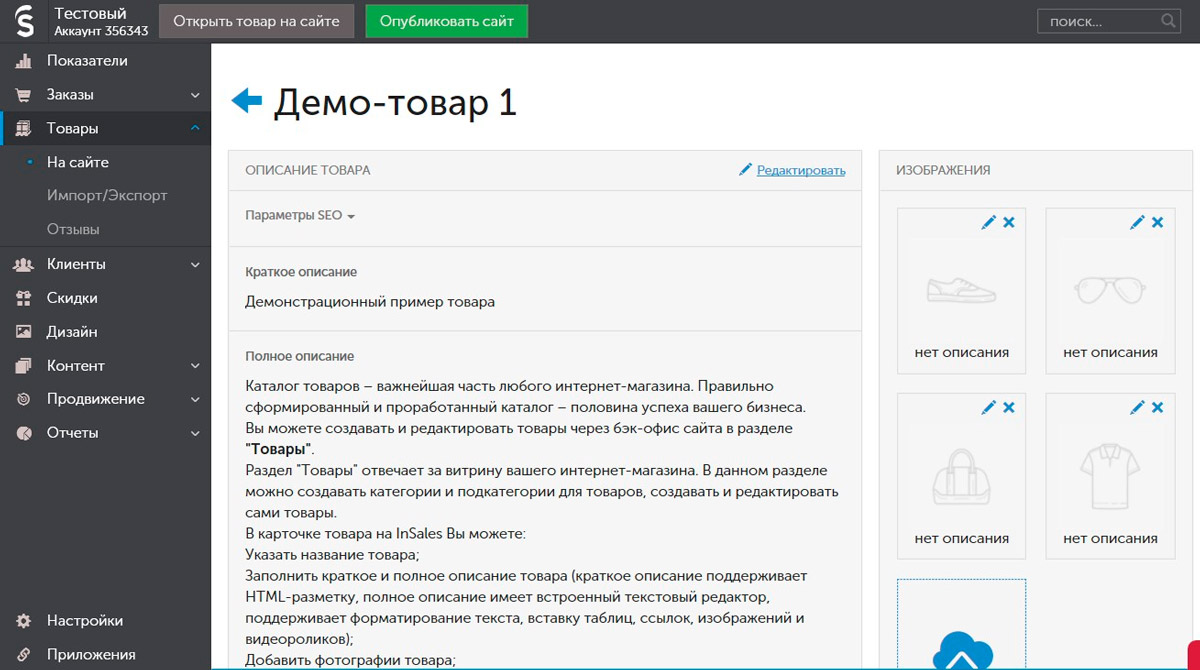Click the Контент sidebar icon

(24, 366)
